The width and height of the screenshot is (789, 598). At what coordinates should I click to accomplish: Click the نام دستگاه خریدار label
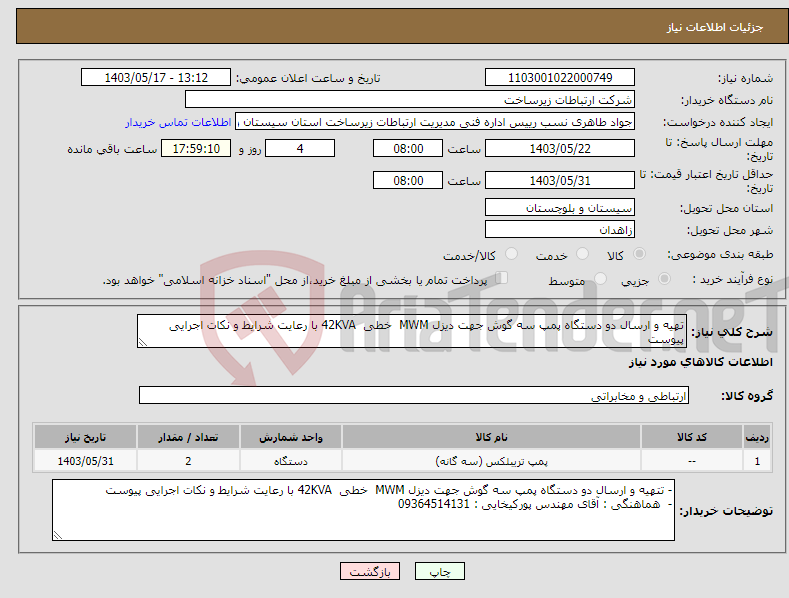(x=727, y=101)
